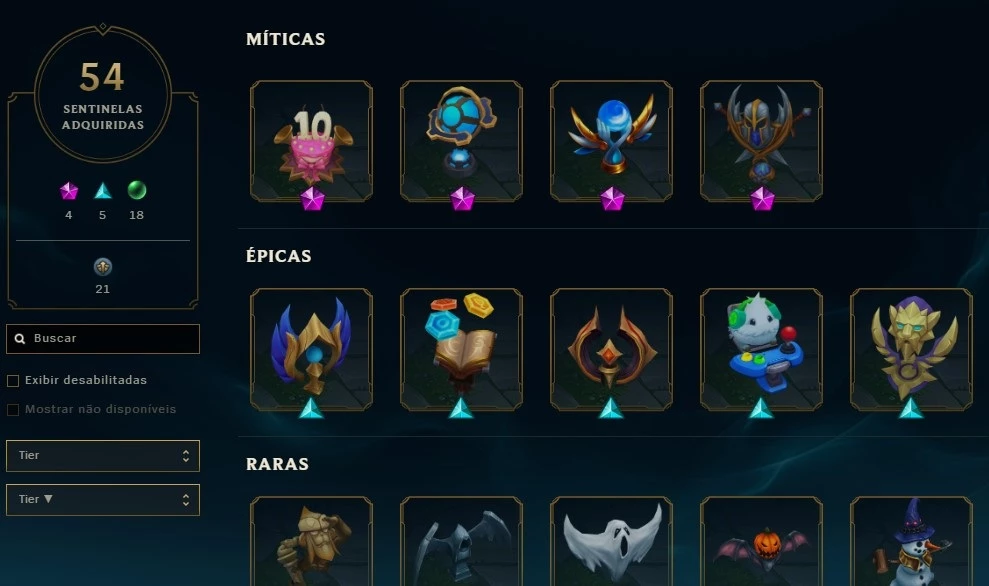Enable Exibir desabilitadas checkbox

[13, 380]
